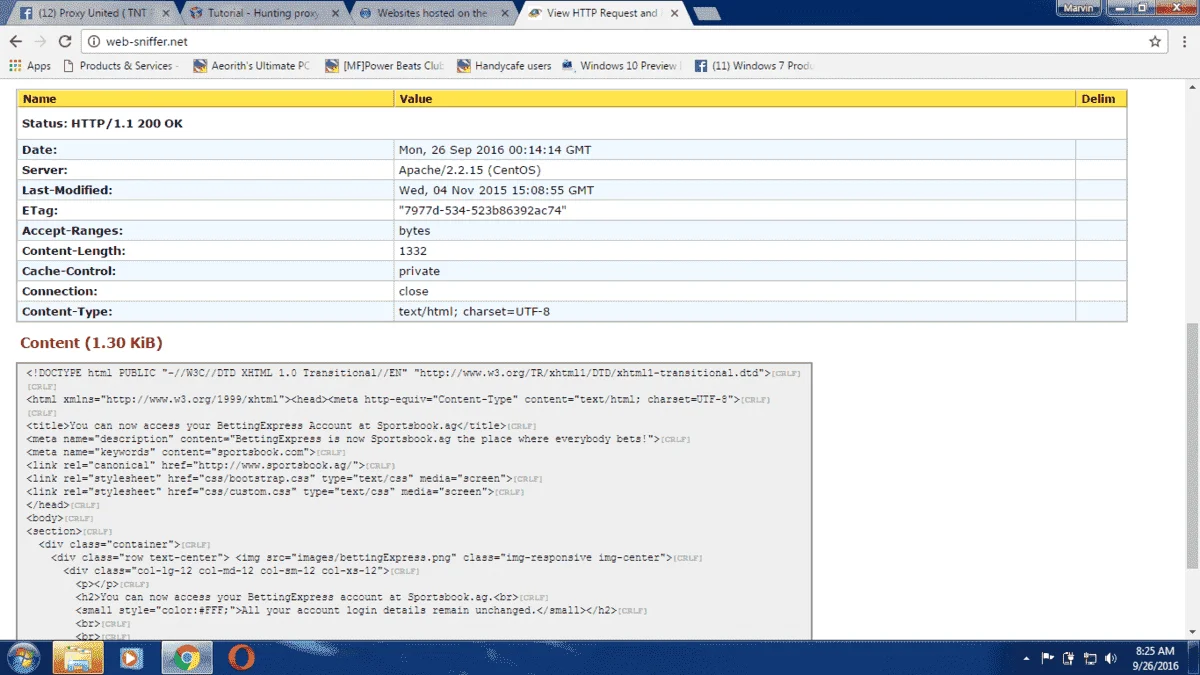Viewport: 1200px width, 675px height.
Task: Open Windows Explorer from the taskbar
Action: [x=78, y=658]
